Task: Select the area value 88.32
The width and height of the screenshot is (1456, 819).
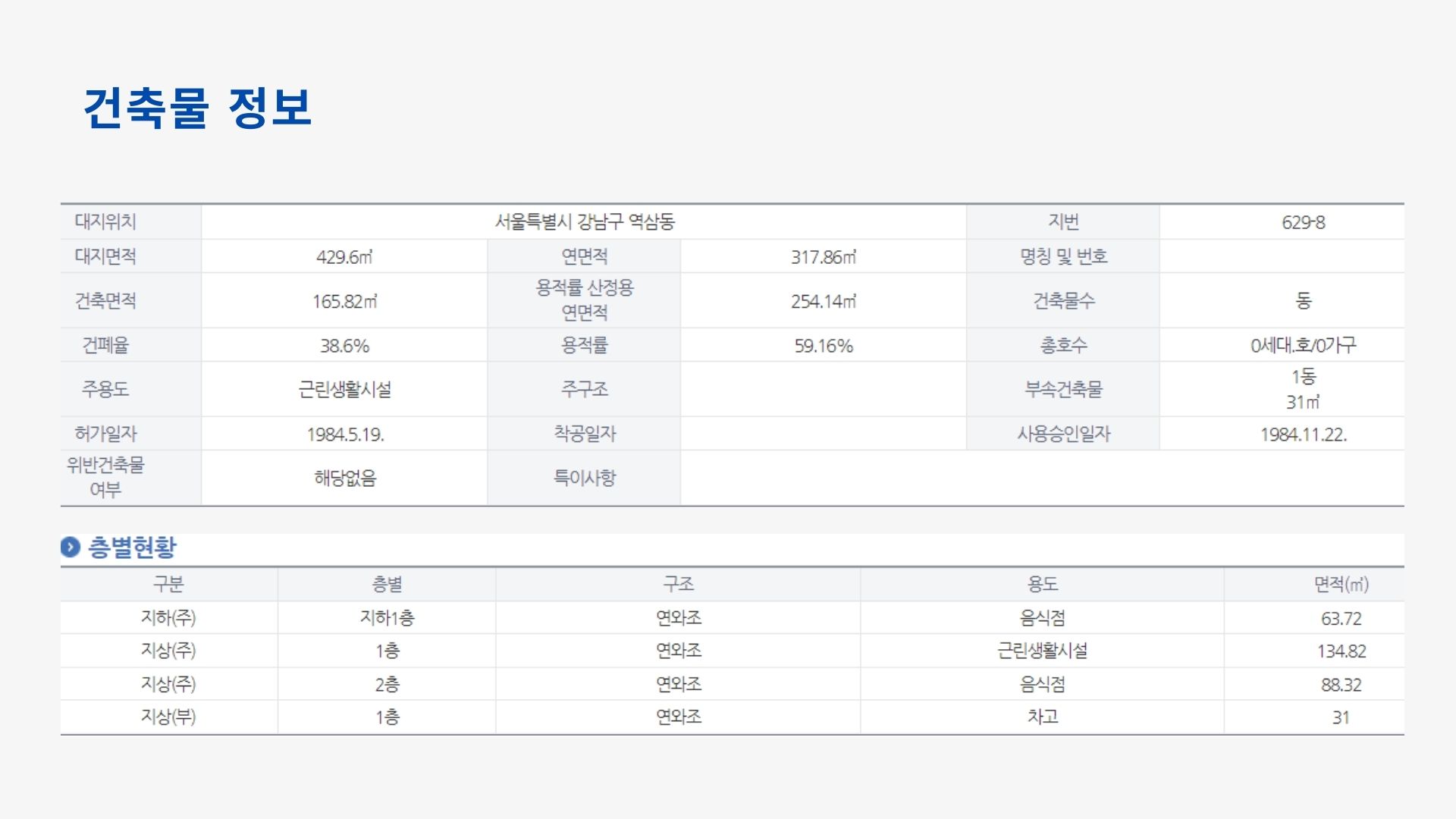Action: pyautogui.click(x=1341, y=685)
